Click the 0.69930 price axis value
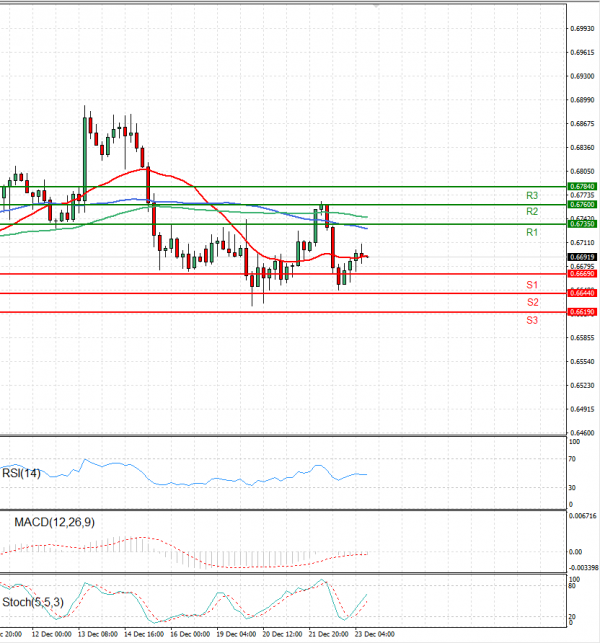Image resolution: width=600 pixels, height=643 pixels. pyautogui.click(x=582, y=29)
